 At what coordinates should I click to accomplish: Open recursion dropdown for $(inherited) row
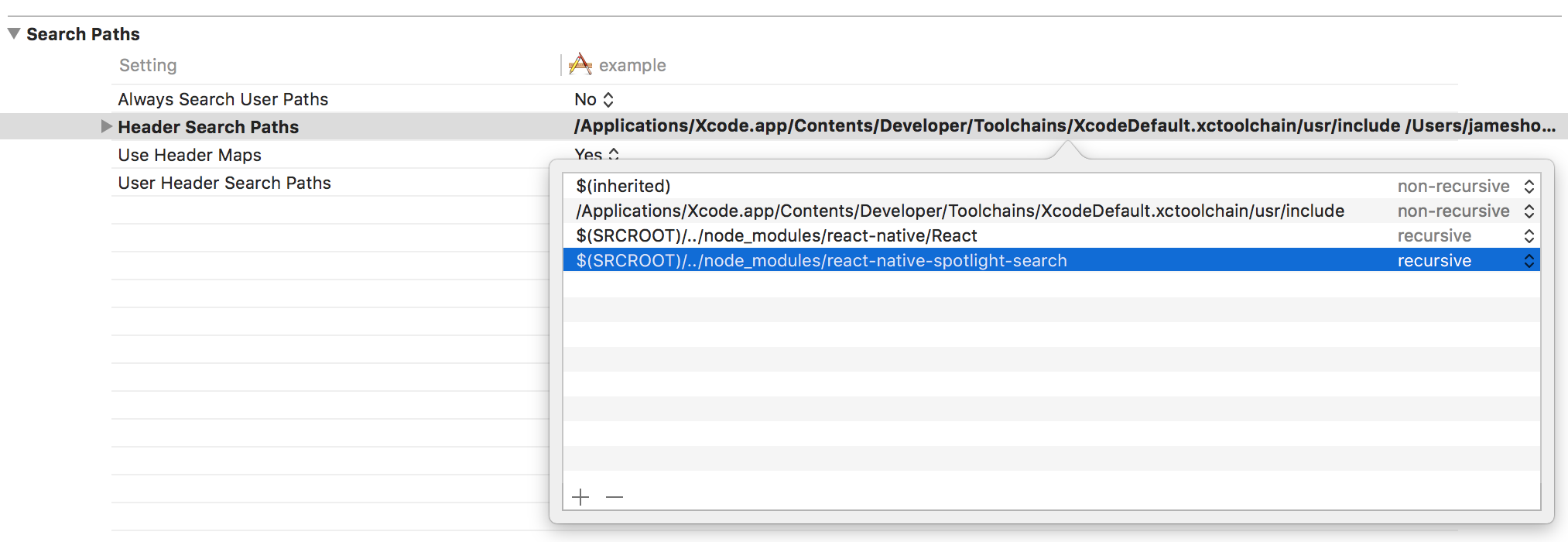tap(1529, 186)
